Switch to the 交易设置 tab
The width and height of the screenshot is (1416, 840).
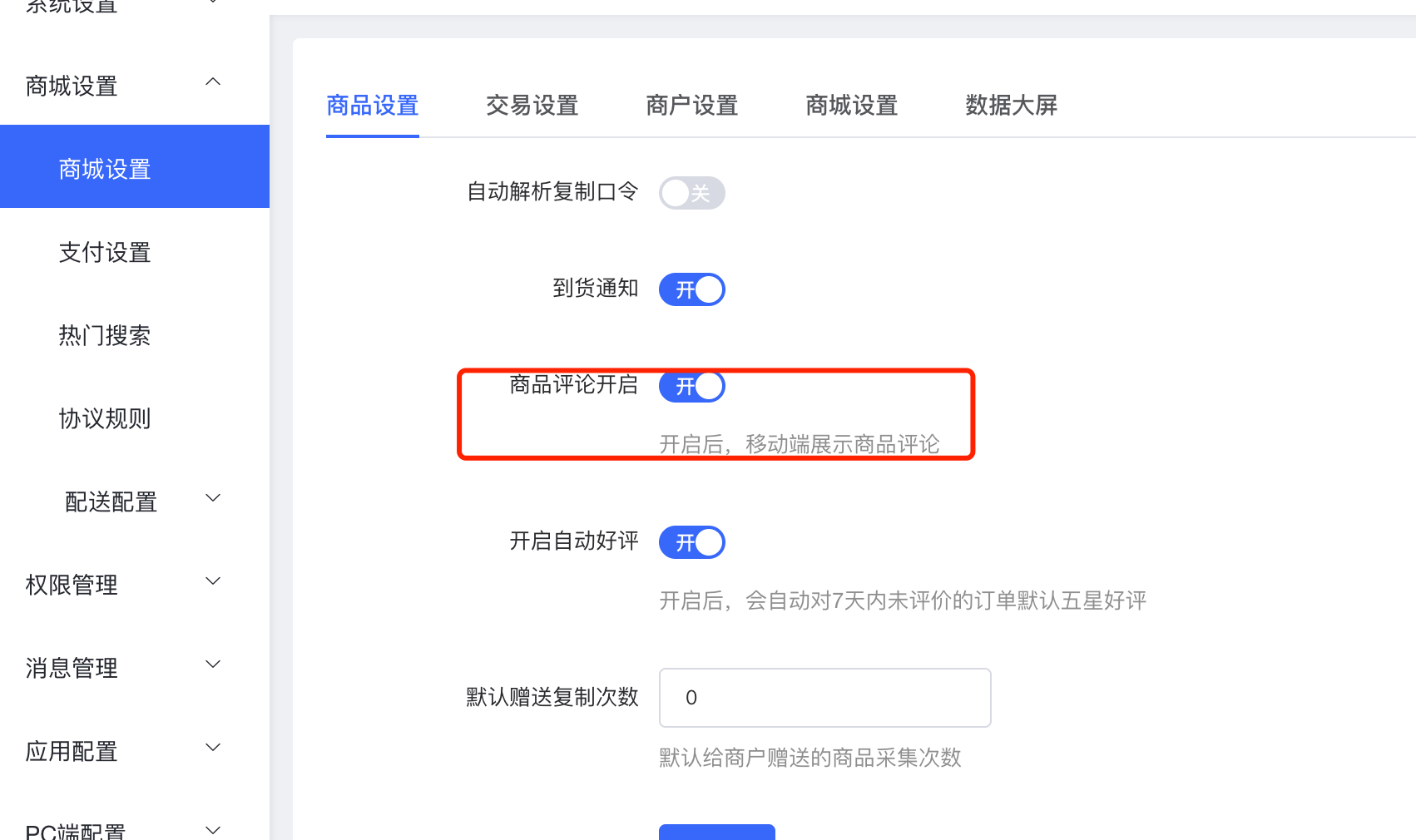(532, 106)
